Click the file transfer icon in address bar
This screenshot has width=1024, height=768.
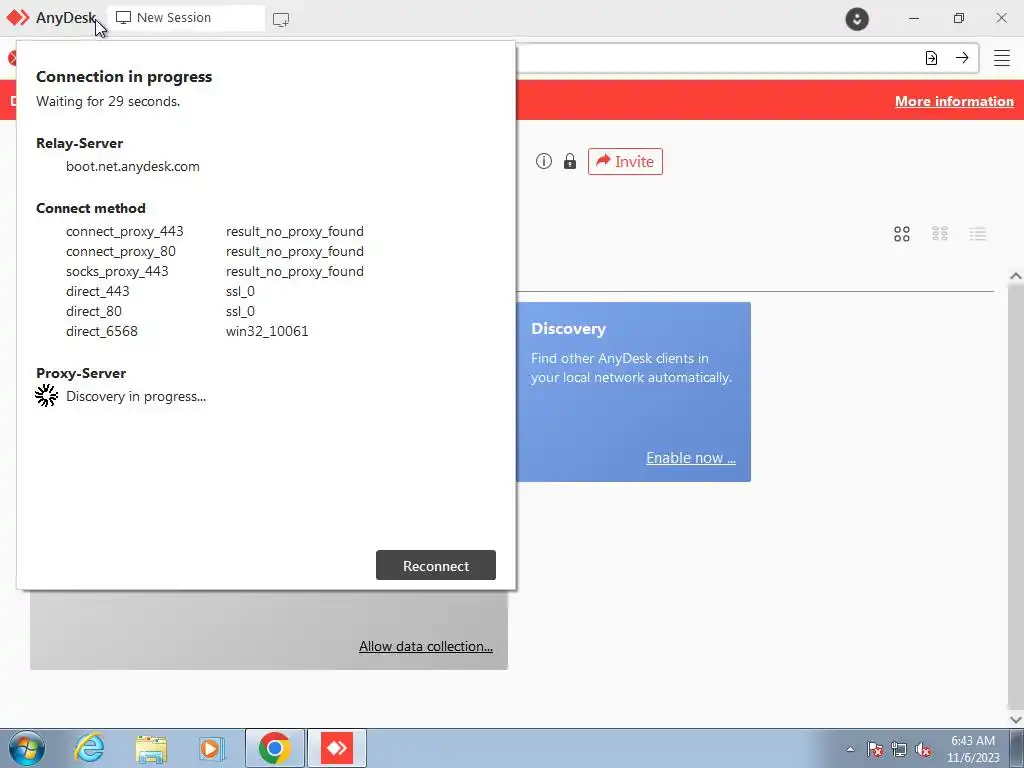click(931, 58)
